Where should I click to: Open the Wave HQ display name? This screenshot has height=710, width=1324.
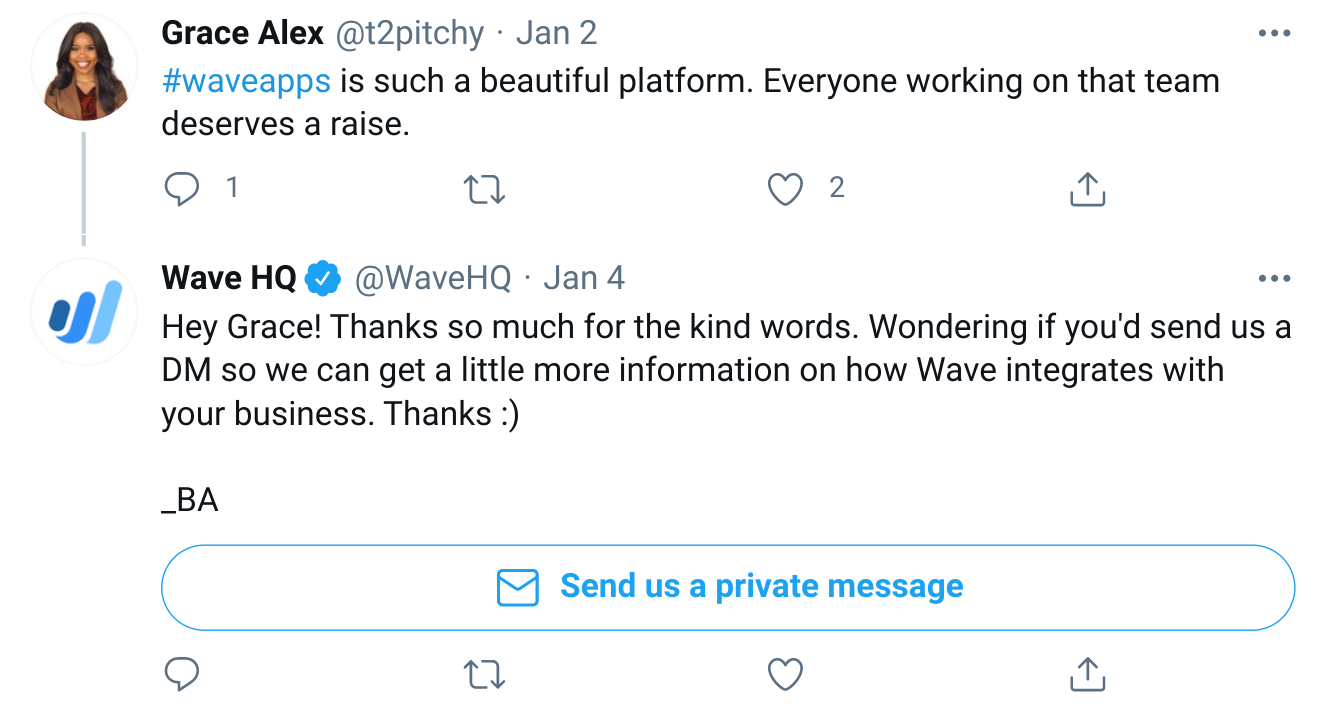tap(228, 278)
